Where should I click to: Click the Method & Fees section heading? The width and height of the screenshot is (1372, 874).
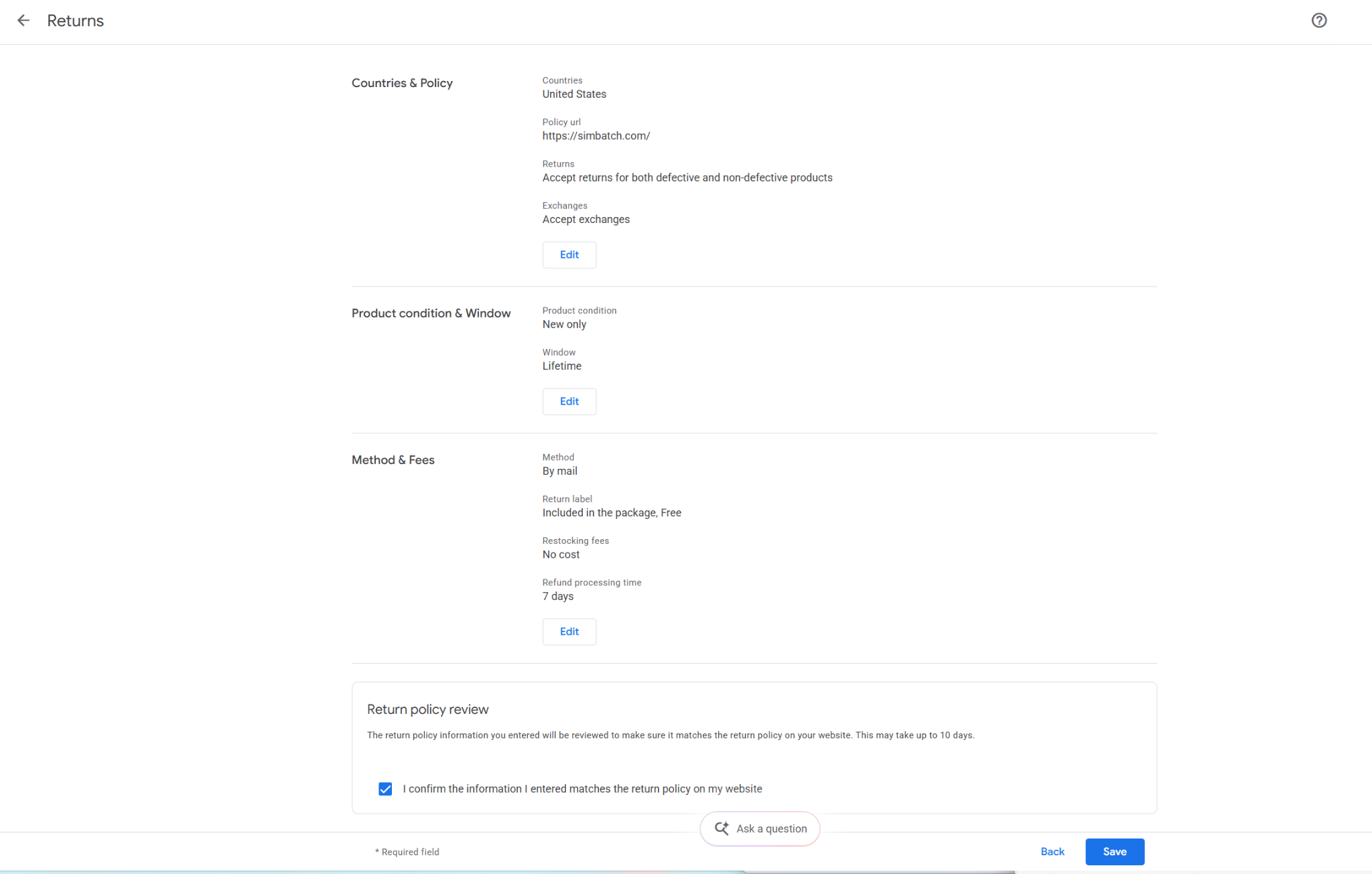coord(393,460)
